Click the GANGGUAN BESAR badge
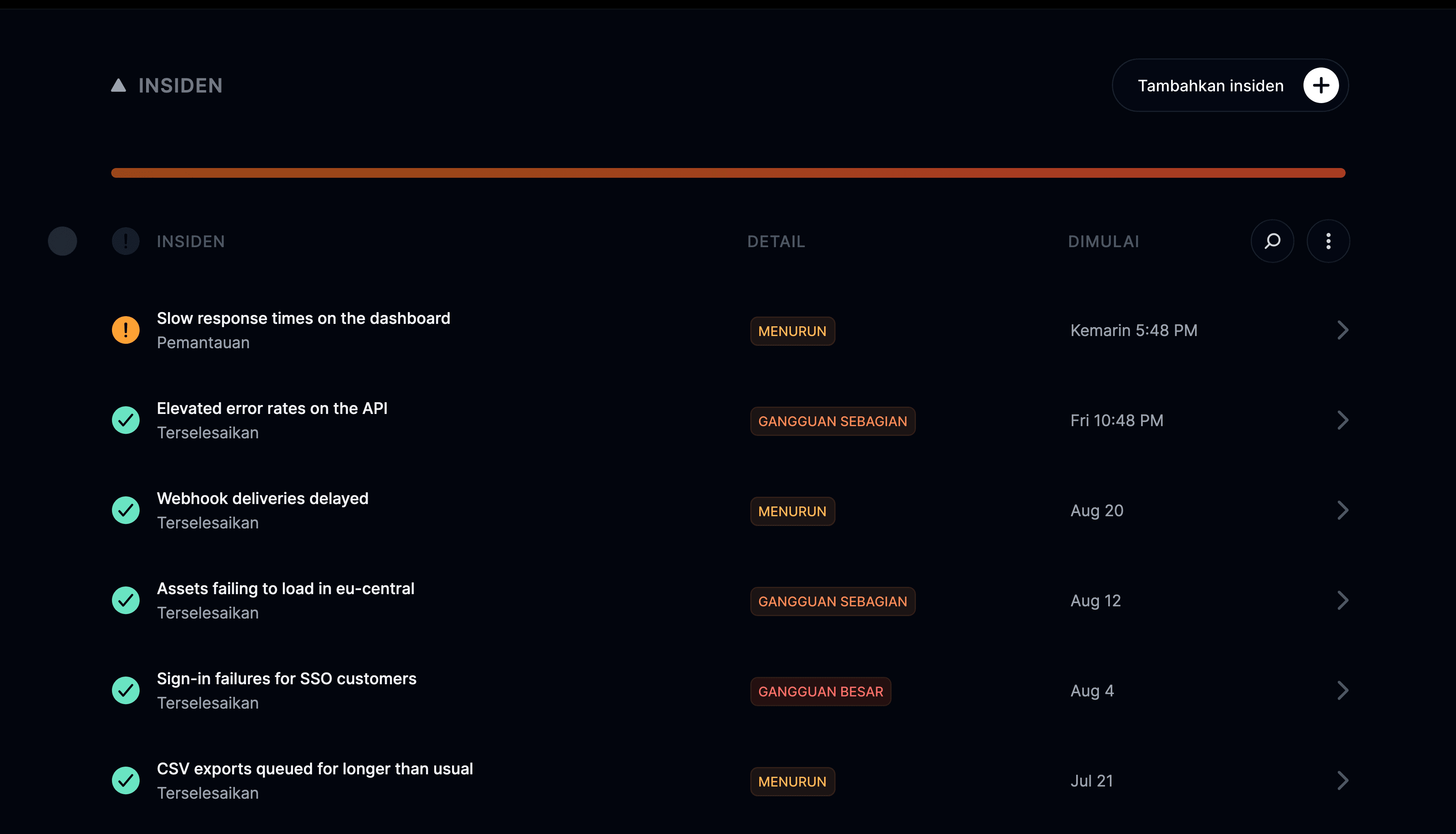This screenshot has width=1456, height=834. (x=821, y=692)
